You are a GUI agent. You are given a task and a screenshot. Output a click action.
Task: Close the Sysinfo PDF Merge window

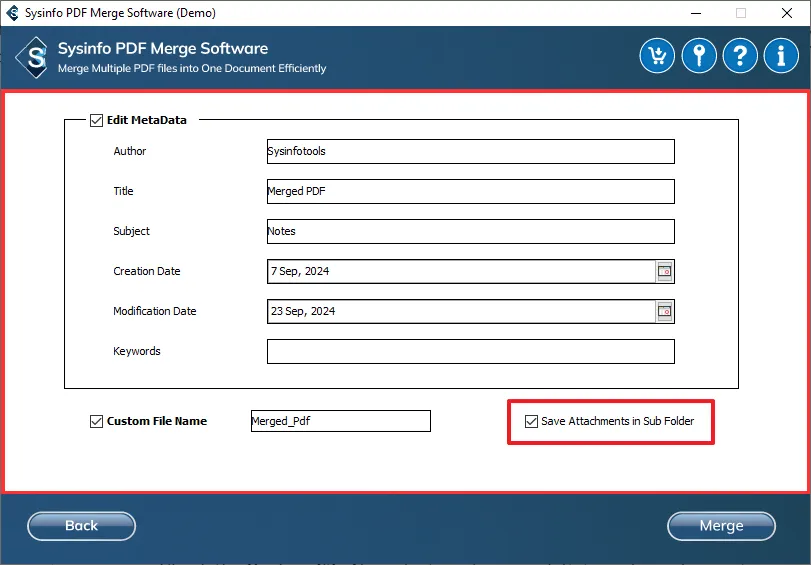[787, 13]
